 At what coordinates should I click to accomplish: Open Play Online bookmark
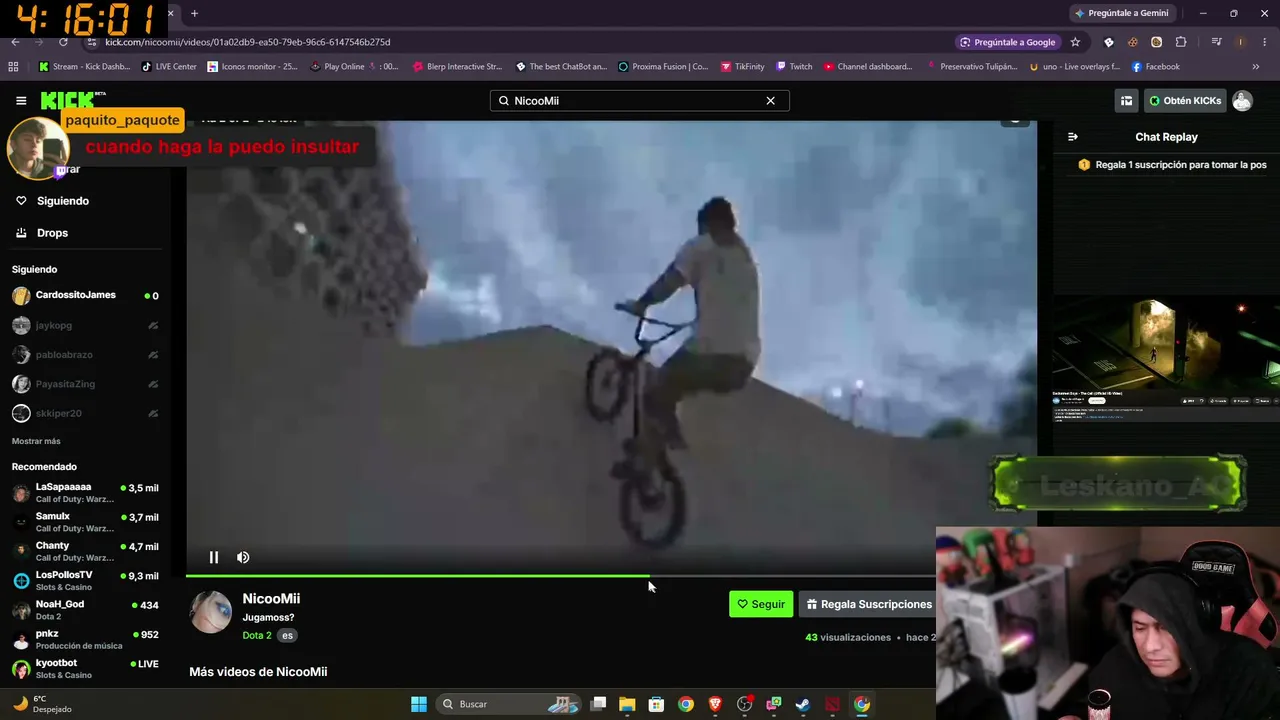[x=354, y=67]
